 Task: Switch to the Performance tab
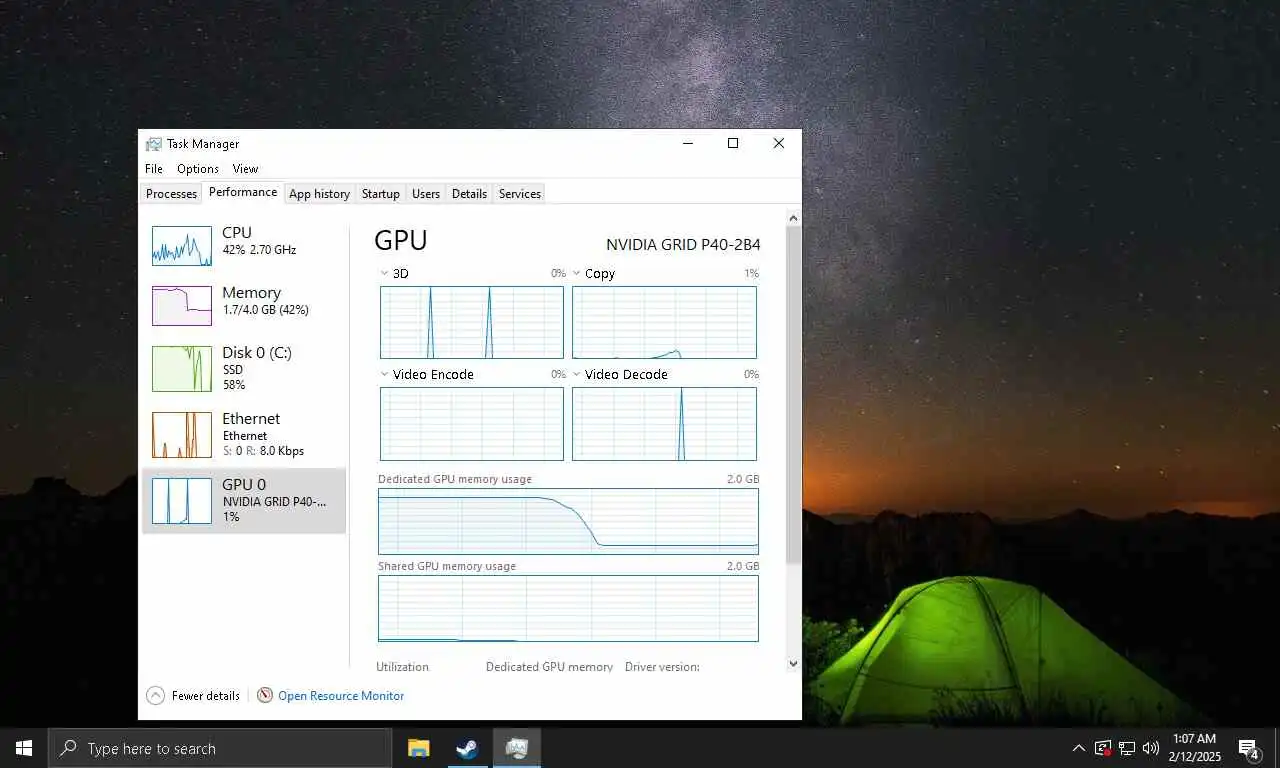pyautogui.click(x=243, y=192)
